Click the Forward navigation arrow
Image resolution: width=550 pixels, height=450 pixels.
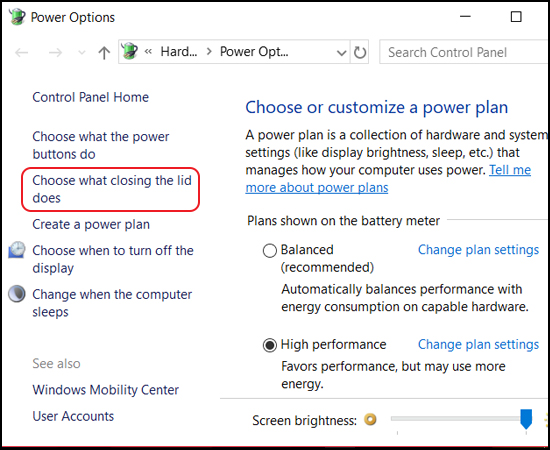pos(55,53)
